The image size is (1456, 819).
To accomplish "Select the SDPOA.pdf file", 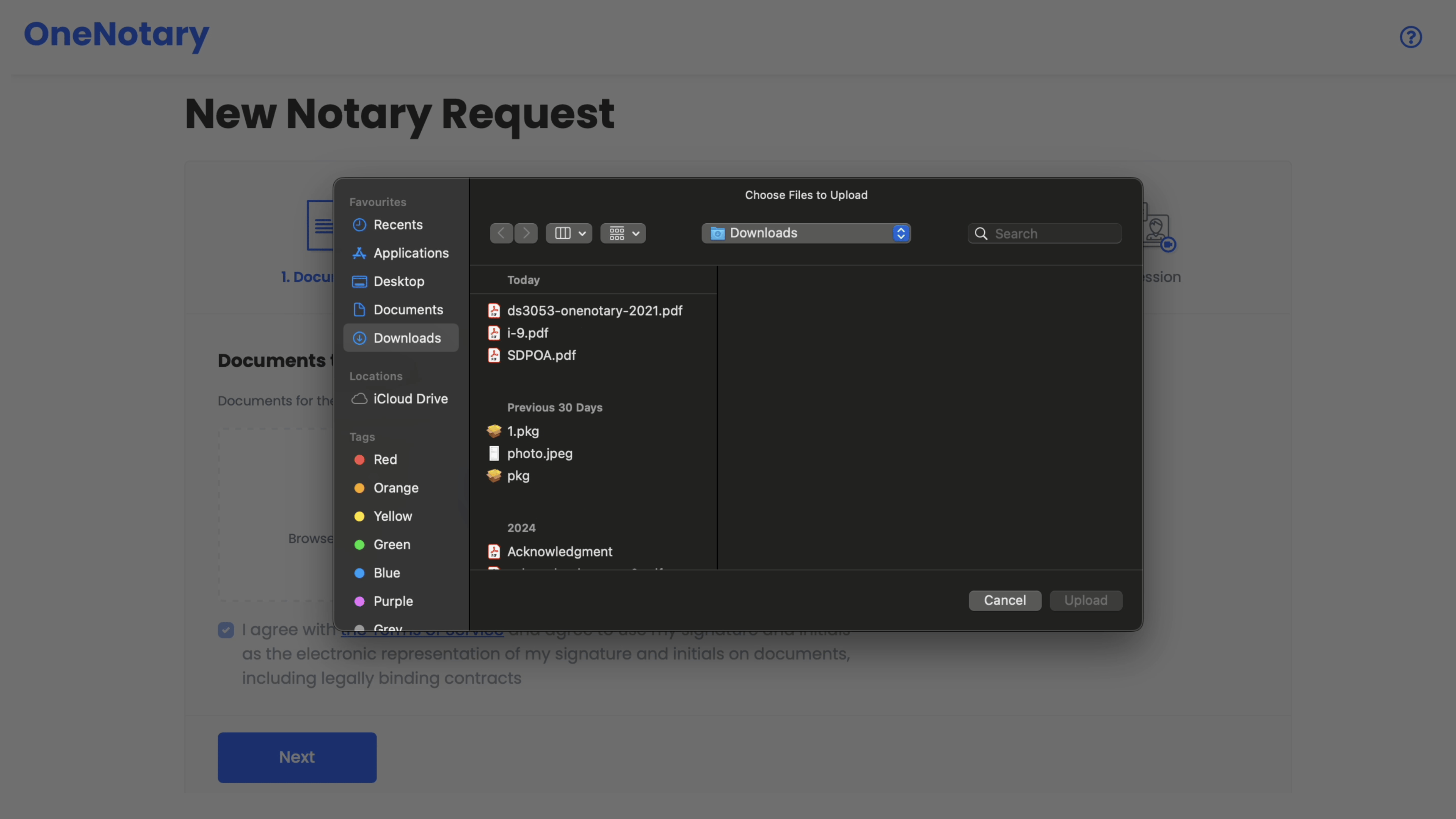I will (541, 356).
